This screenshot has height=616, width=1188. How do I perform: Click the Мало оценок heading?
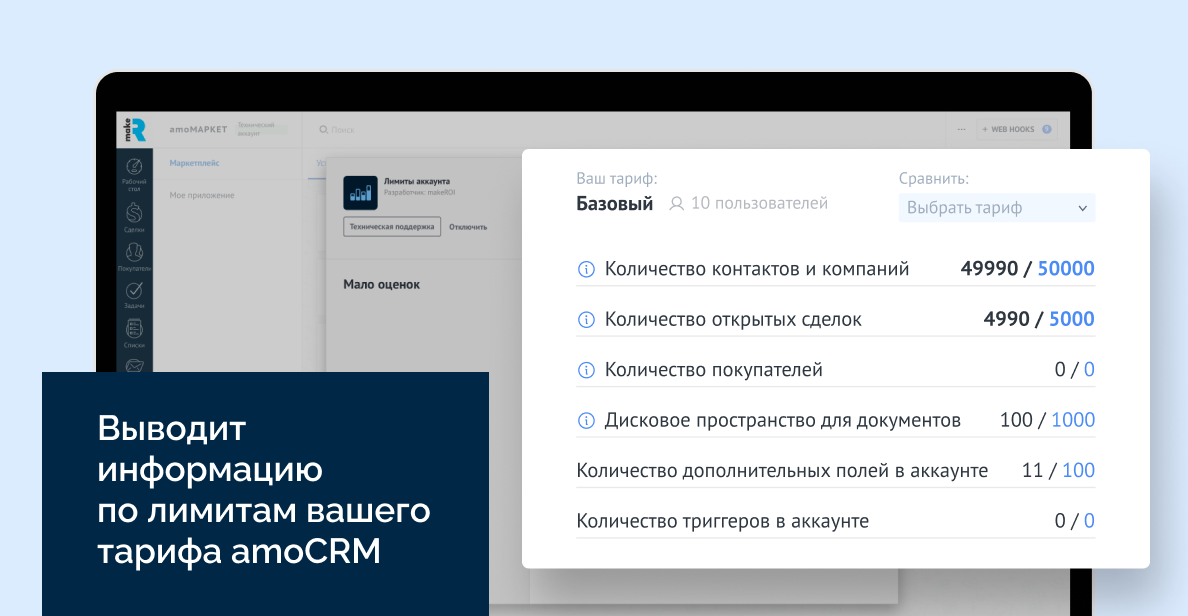[x=381, y=285]
